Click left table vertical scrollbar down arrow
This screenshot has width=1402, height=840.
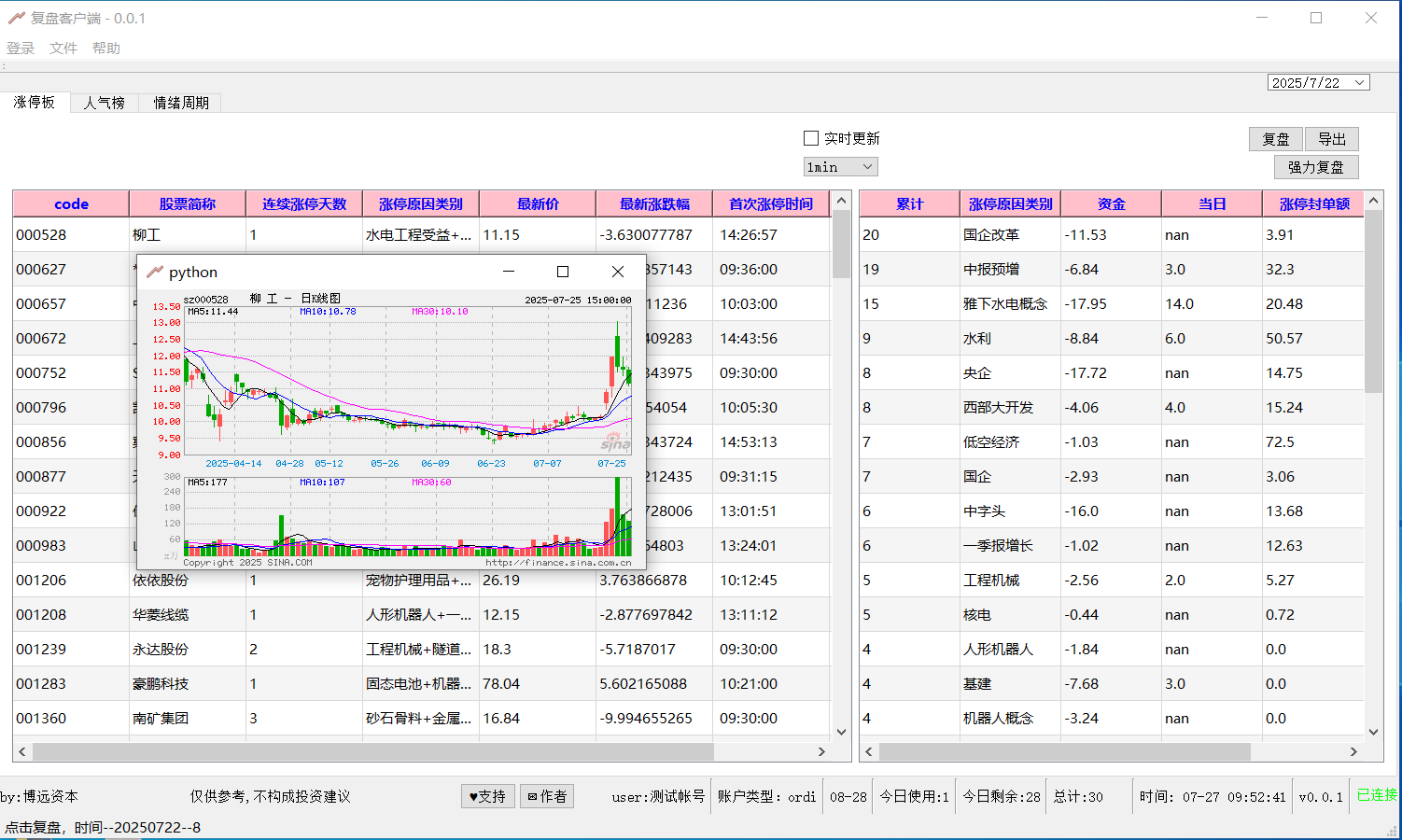click(x=841, y=733)
